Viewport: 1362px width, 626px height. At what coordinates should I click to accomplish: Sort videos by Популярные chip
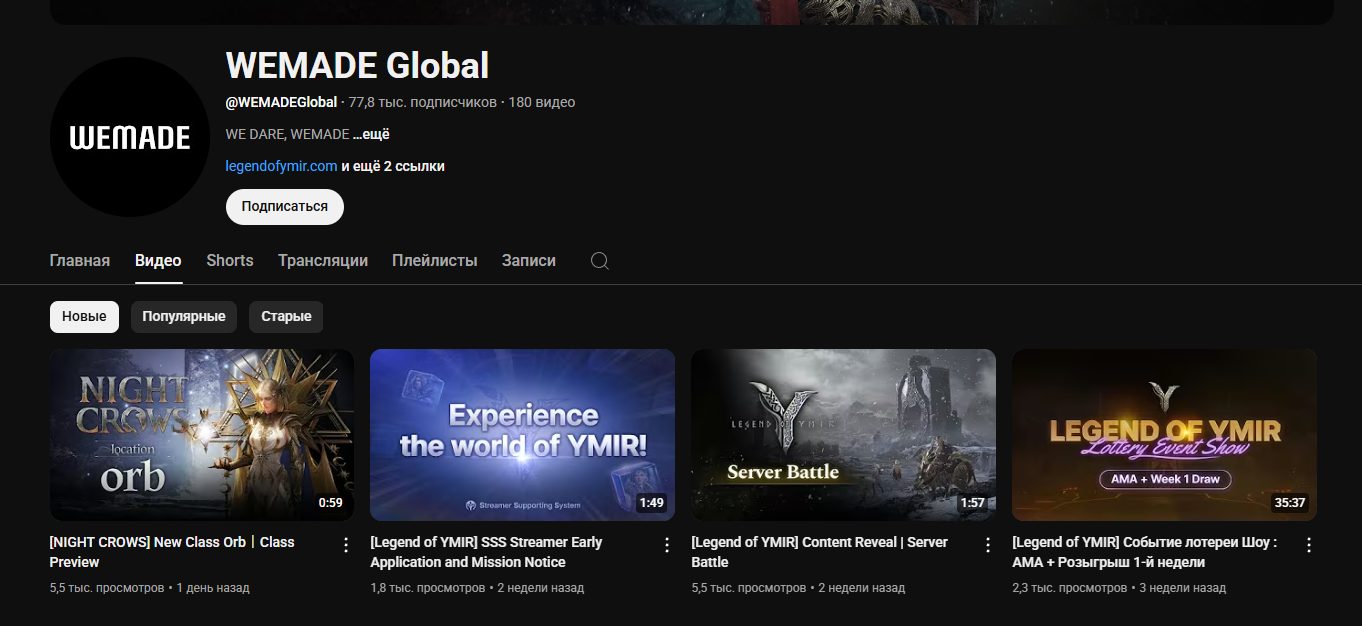coord(184,316)
